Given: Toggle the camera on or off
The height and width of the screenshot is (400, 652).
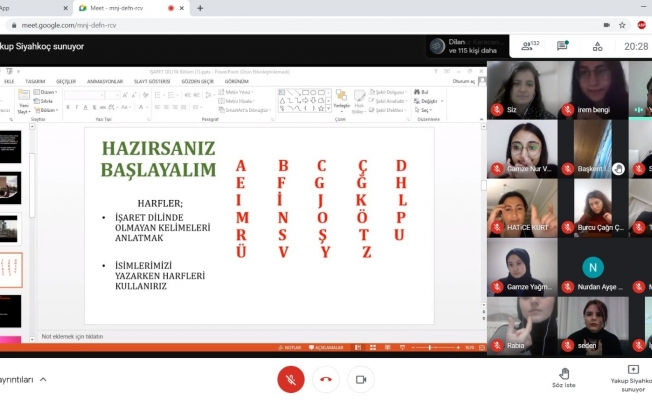Looking at the screenshot, I should tap(359, 379).
